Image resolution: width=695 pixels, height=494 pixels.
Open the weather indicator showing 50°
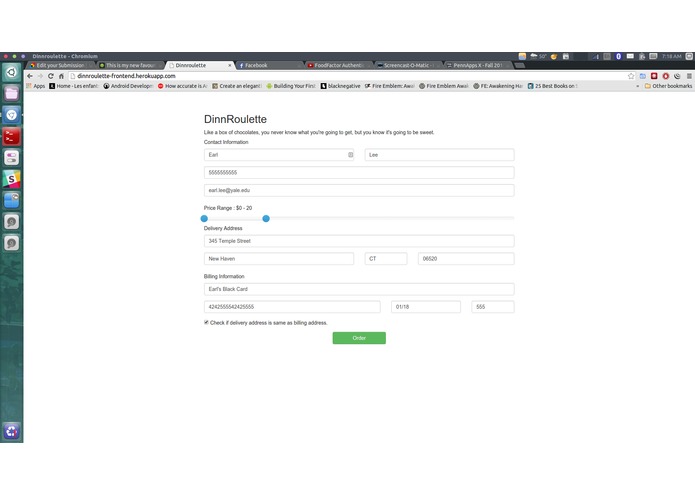coord(539,56)
